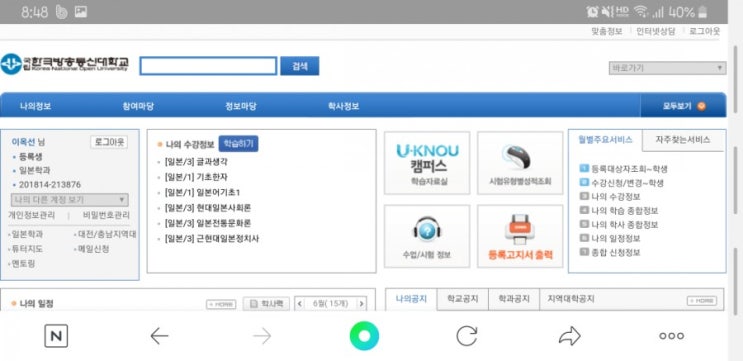Tap the share arrow icon
Screen dimensions: 743x361
[x=570, y=336]
